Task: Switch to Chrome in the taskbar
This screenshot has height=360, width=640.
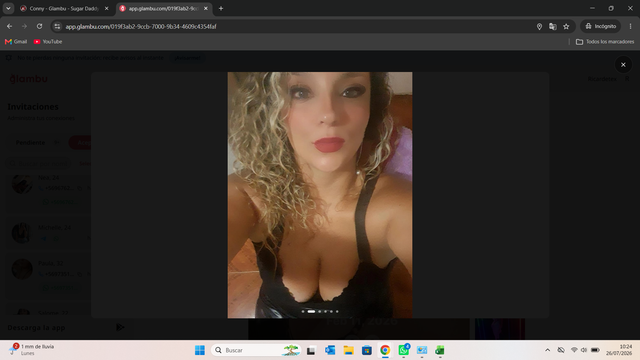Action: click(x=385, y=350)
